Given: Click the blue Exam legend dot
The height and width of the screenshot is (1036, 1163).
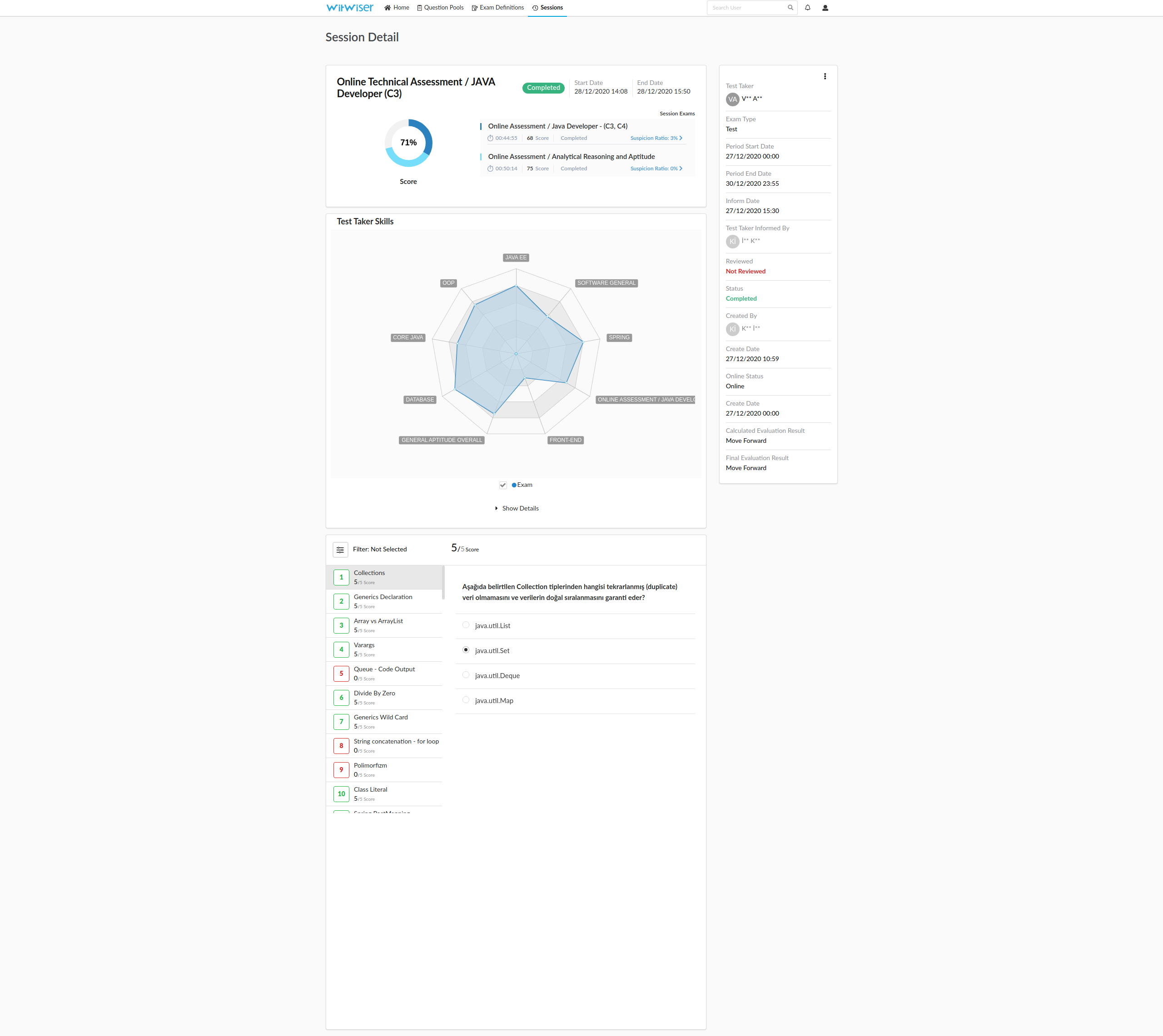Looking at the screenshot, I should [x=514, y=485].
